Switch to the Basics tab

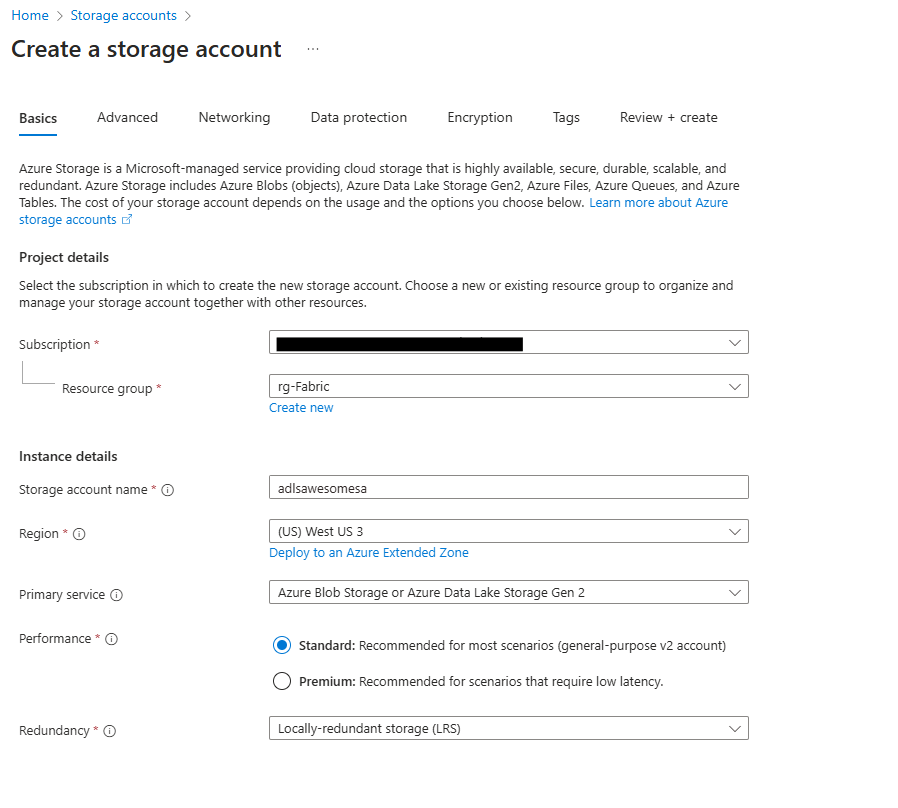click(38, 118)
